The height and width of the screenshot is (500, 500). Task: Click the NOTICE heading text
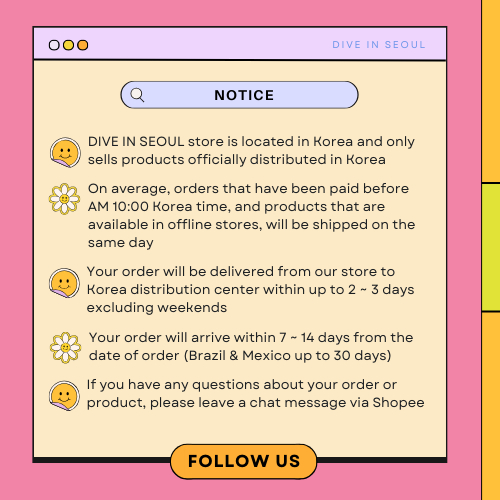point(244,95)
